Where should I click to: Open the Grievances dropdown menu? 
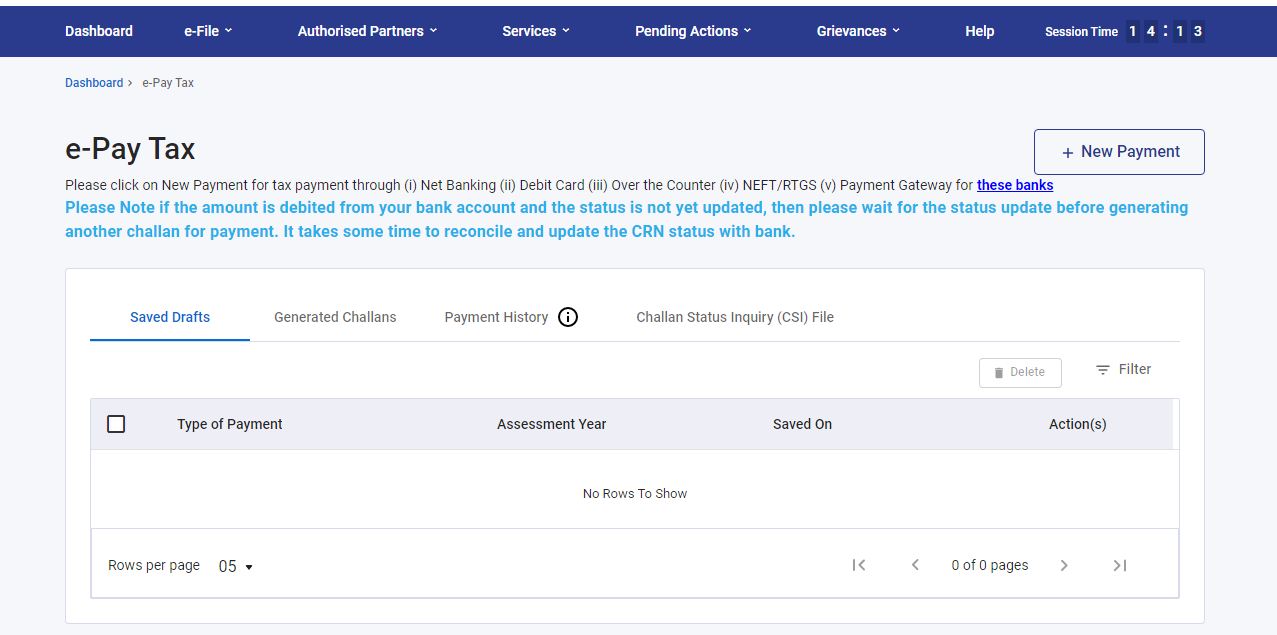(x=858, y=31)
